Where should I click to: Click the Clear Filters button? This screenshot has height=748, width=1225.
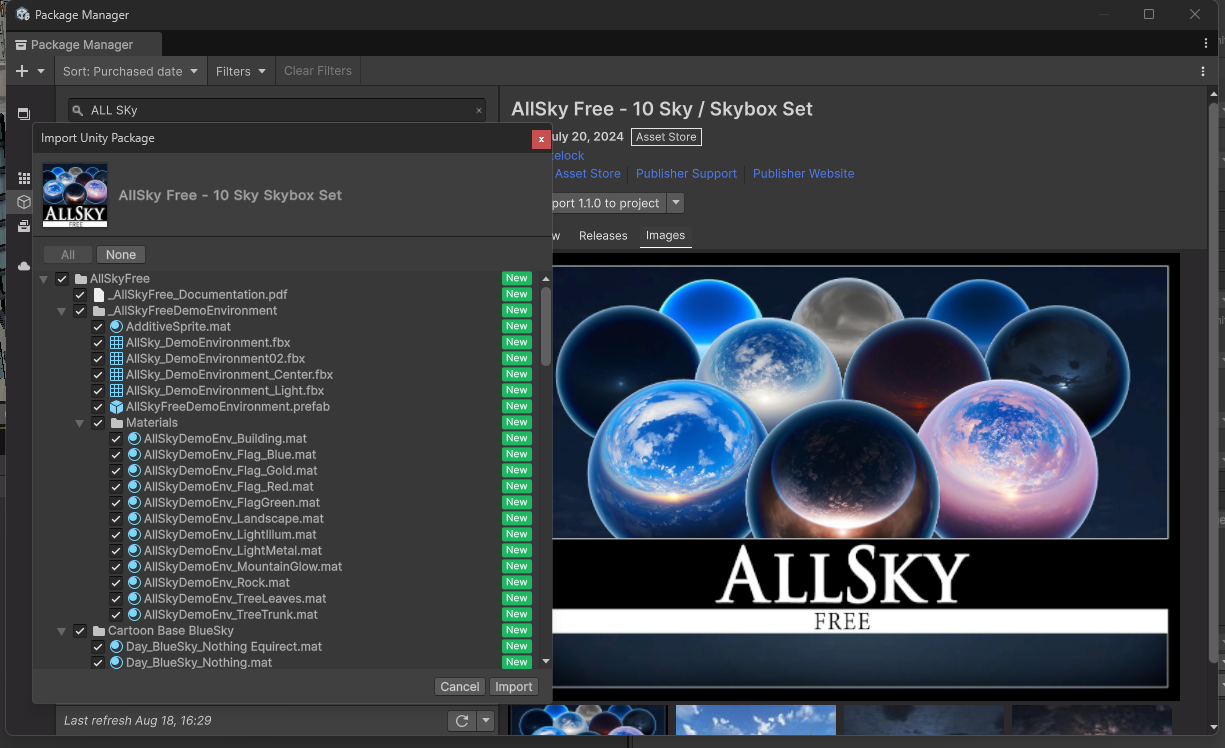pyautogui.click(x=318, y=71)
